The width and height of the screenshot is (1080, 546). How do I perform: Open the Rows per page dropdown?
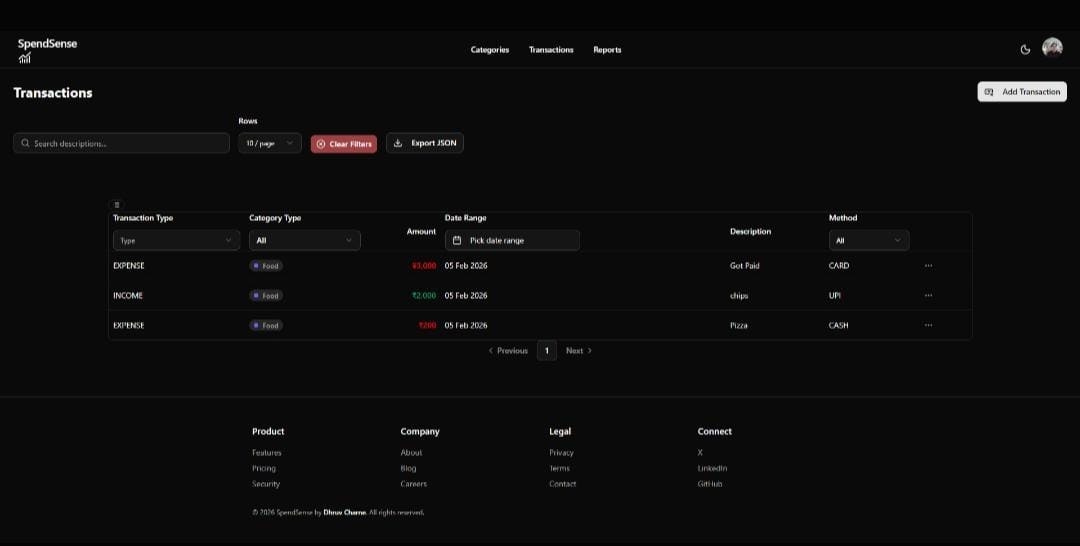270,143
